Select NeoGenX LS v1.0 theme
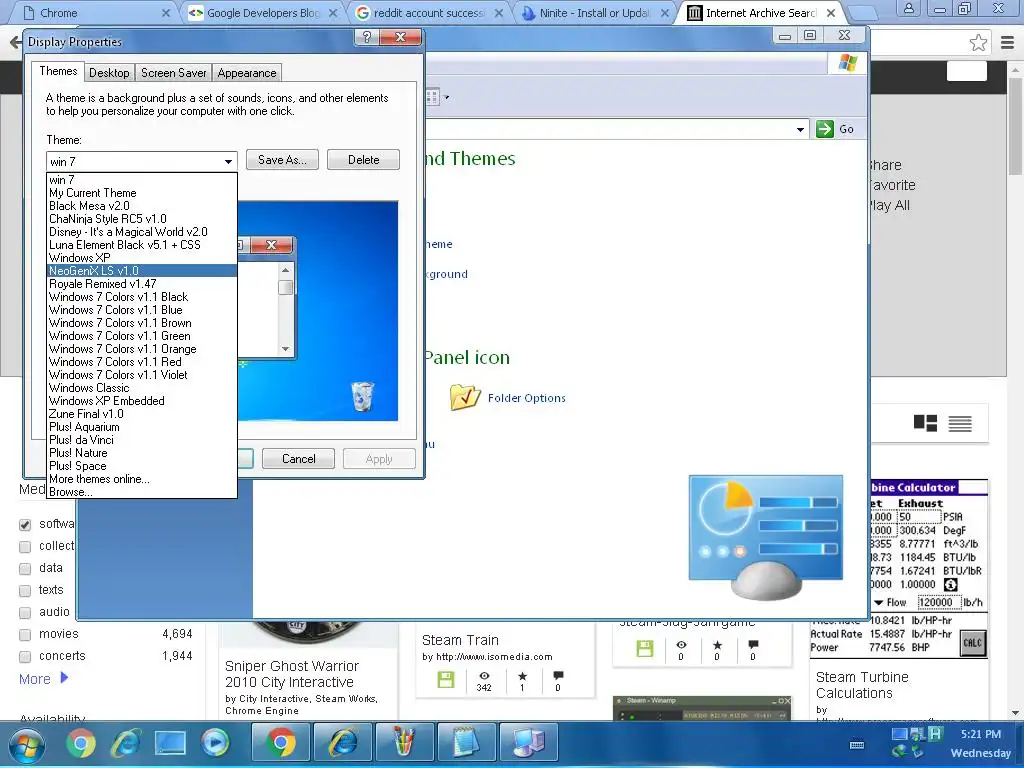This screenshot has width=1024, height=768. pos(142,270)
